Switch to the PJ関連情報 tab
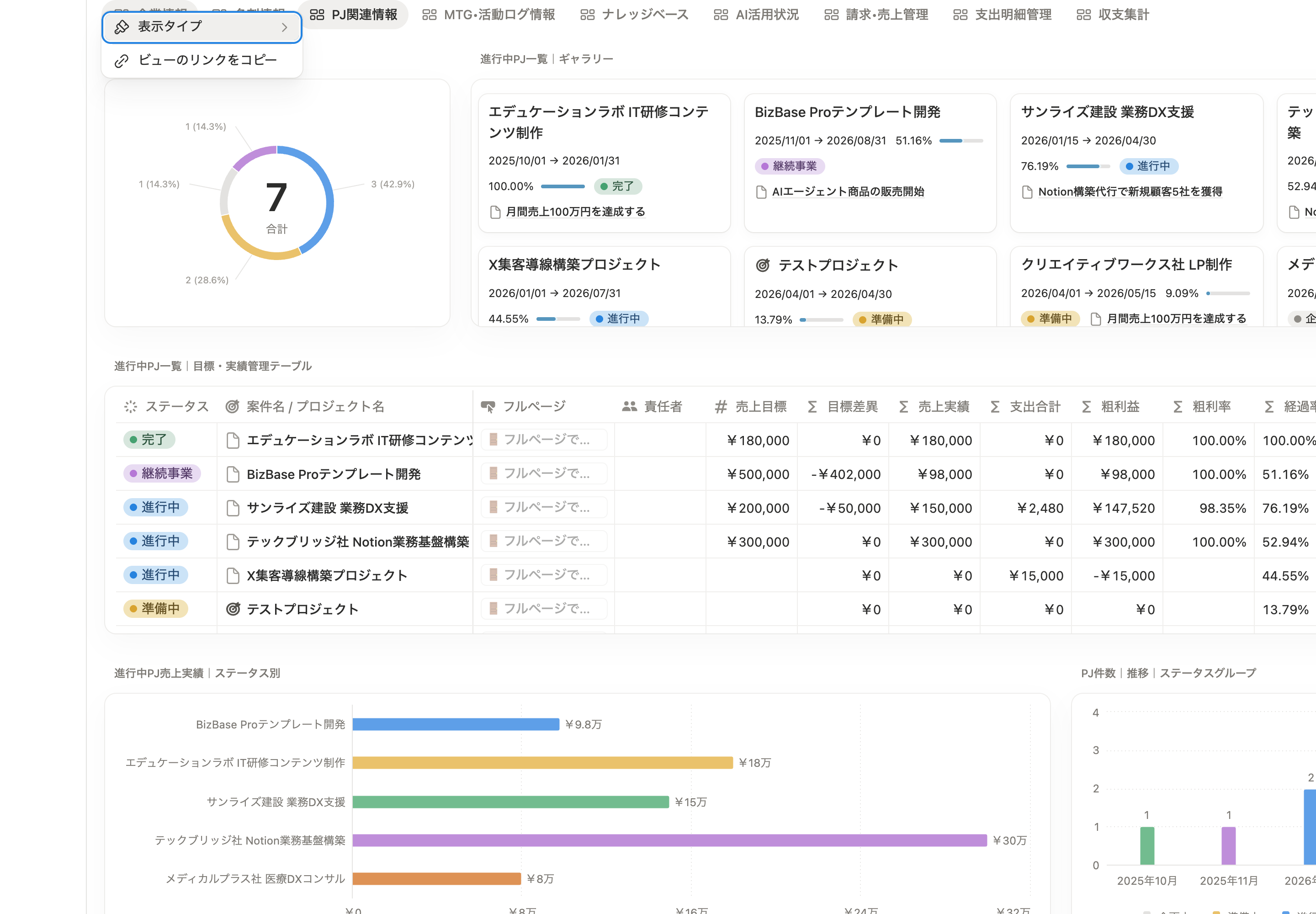The width and height of the screenshot is (1316, 914). (353, 14)
